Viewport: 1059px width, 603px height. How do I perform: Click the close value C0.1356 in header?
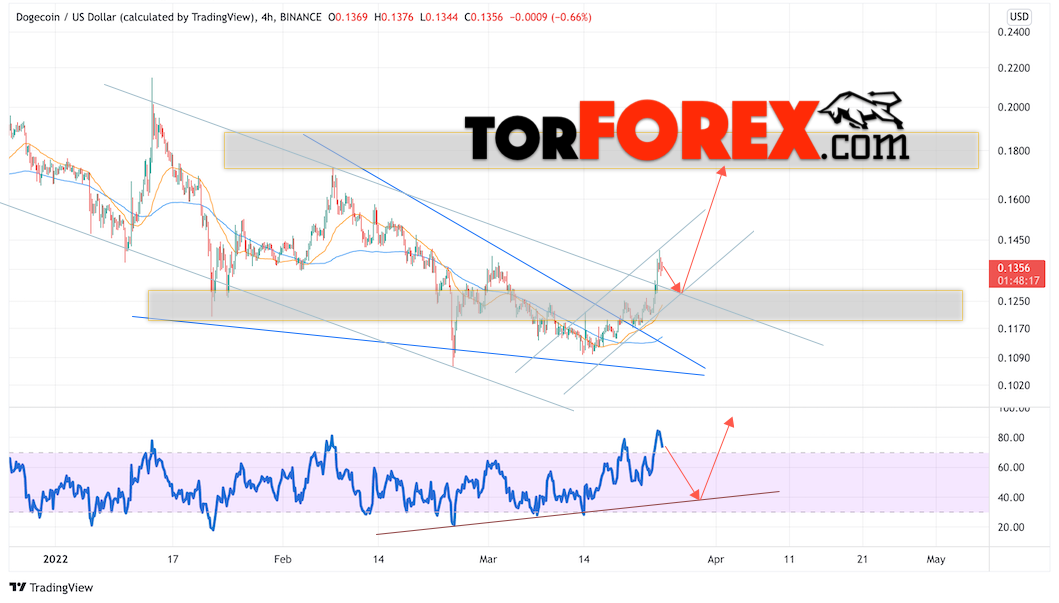tap(483, 18)
